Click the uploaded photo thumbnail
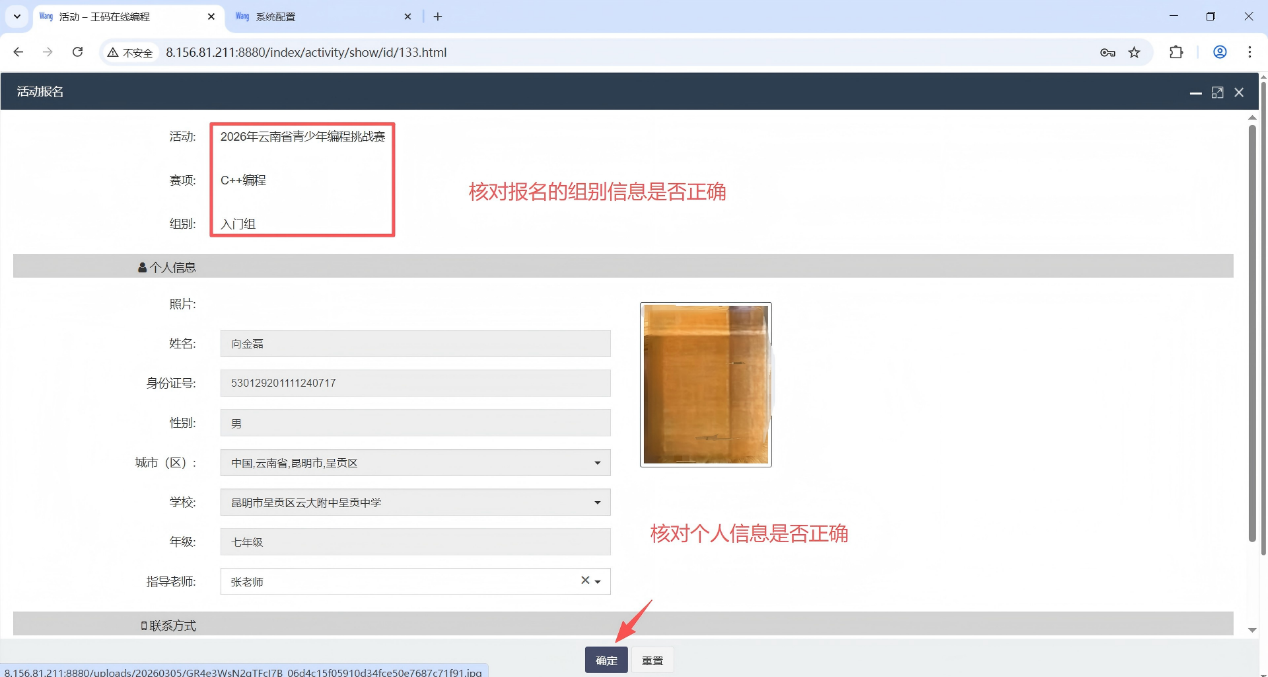 pos(706,385)
